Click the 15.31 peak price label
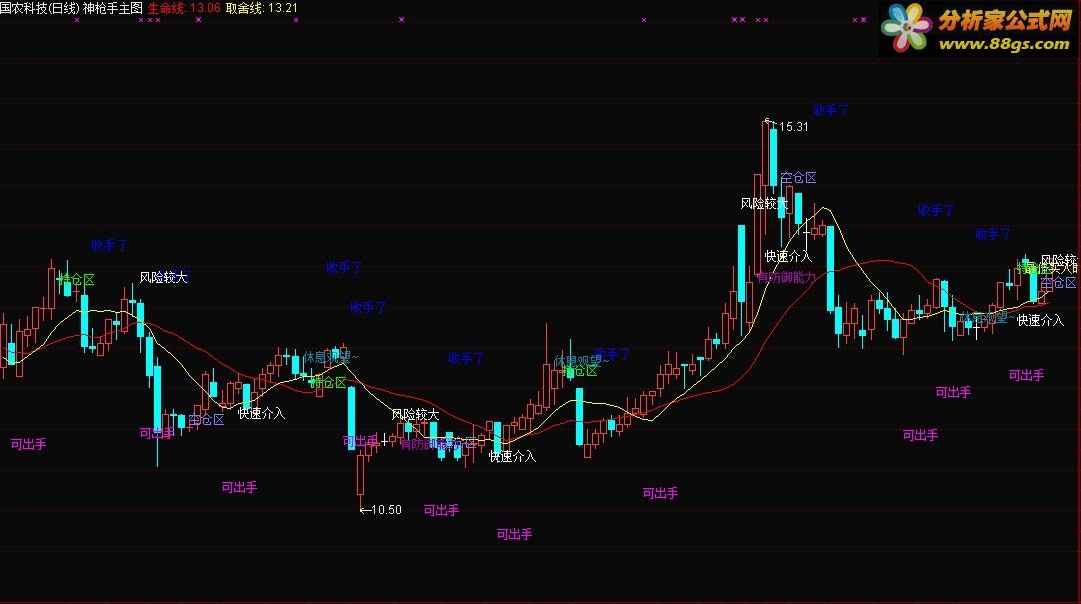 point(794,127)
